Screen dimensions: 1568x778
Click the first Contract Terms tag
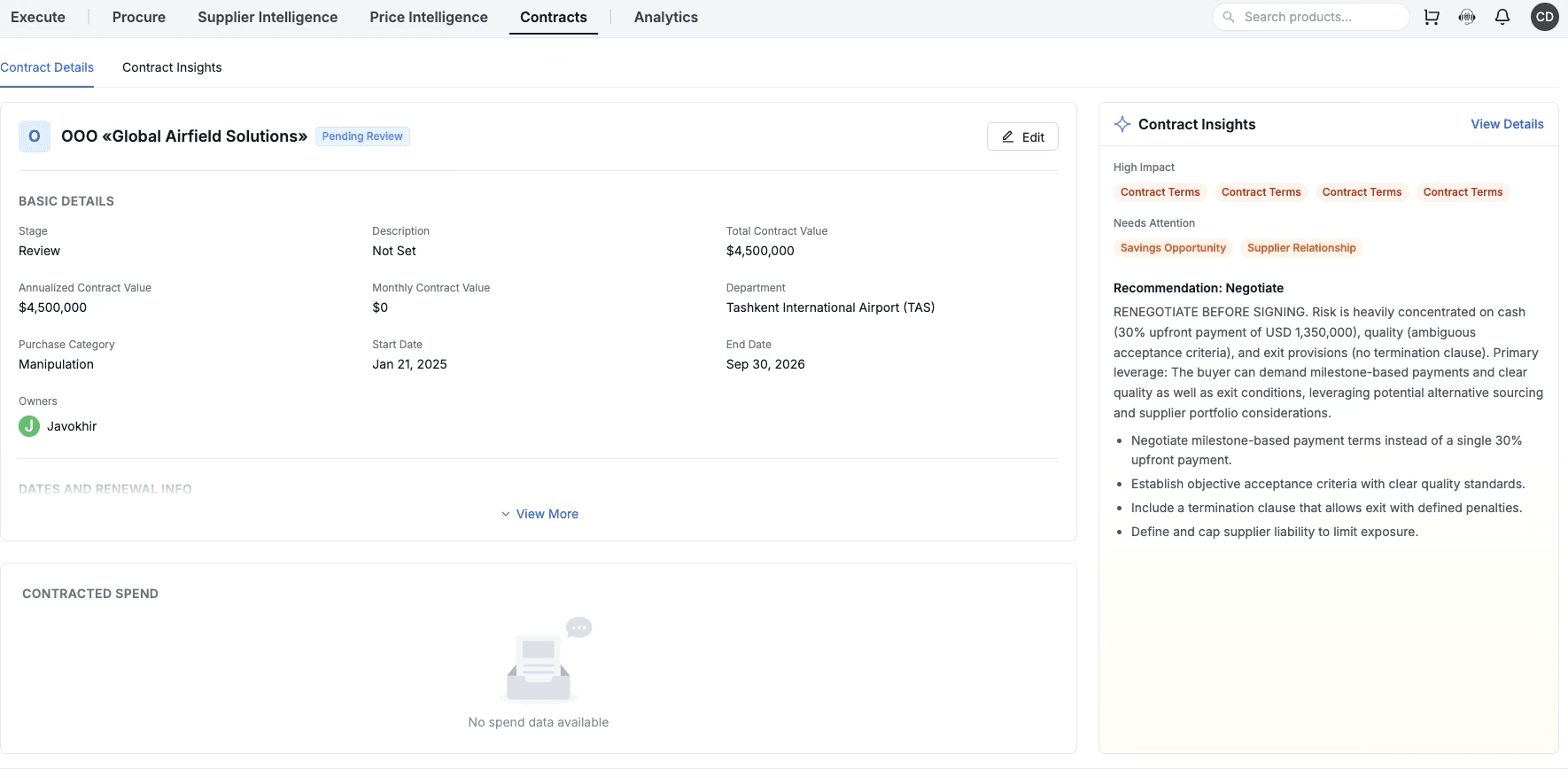pyautogui.click(x=1160, y=192)
